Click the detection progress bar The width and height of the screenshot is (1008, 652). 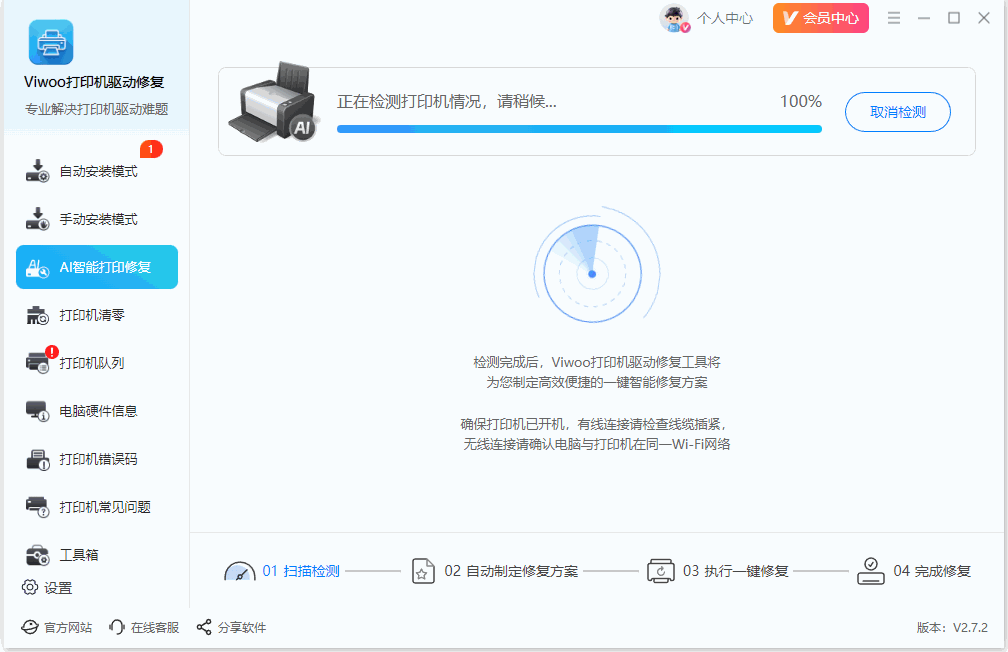579,129
